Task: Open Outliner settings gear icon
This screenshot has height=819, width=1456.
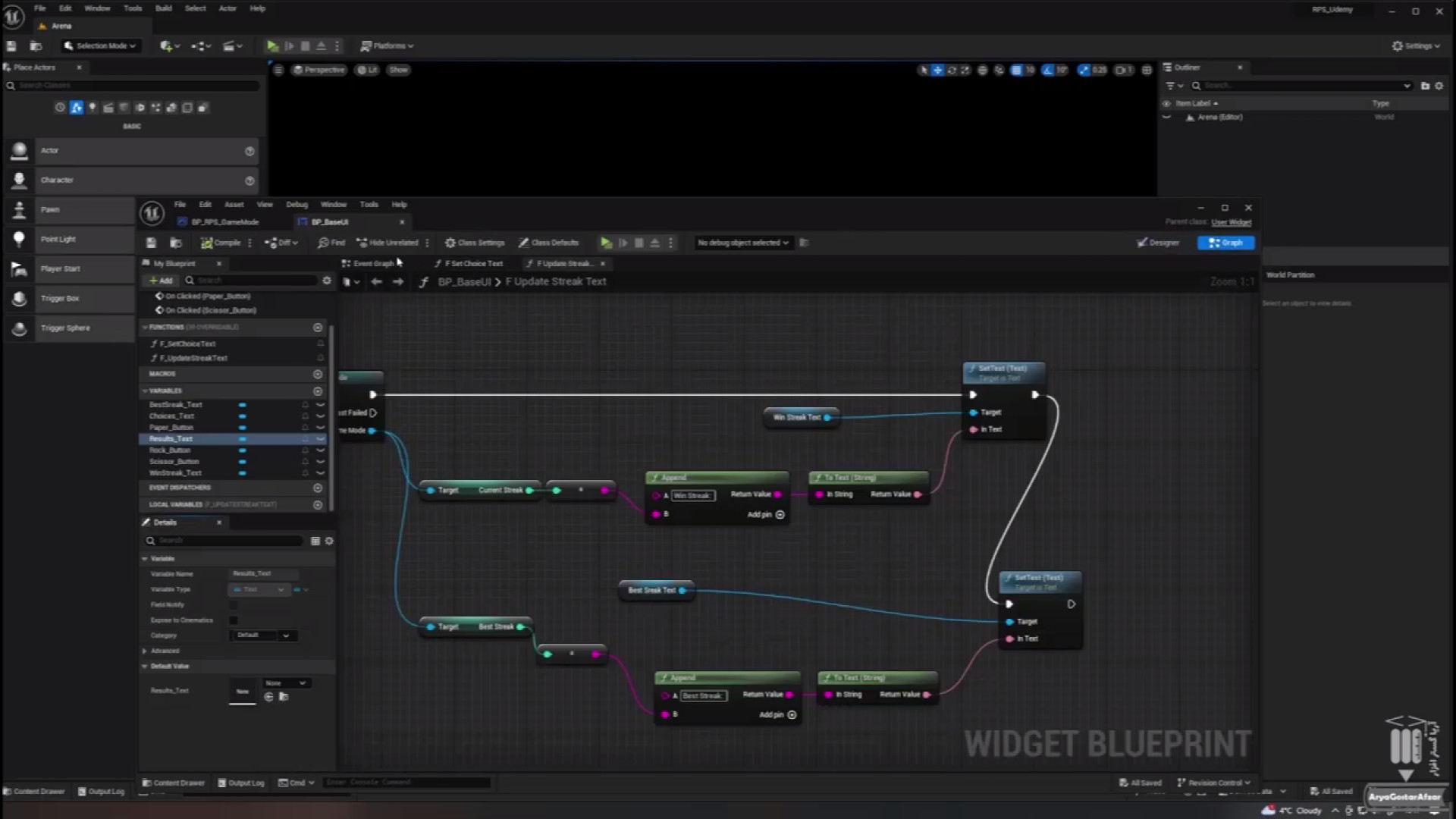Action: click(x=1439, y=86)
